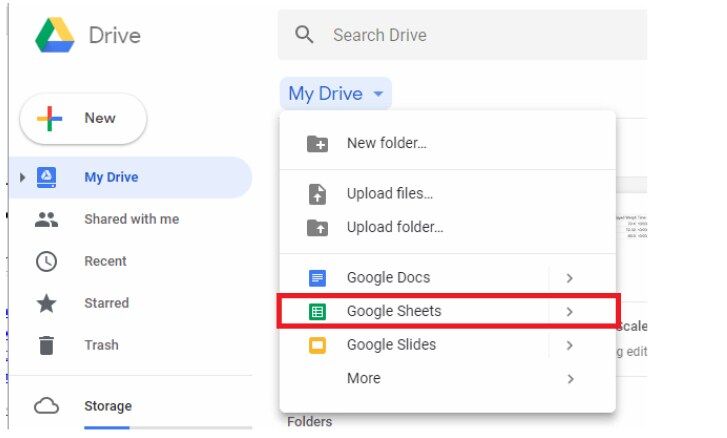Click the Storage usage bar
Screen dimensions: 727x438
[x=168, y=427]
